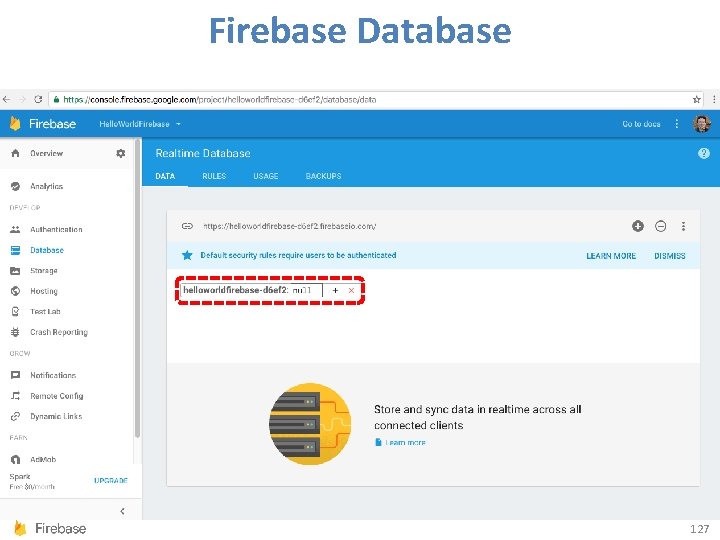Delete the node with the red X
The width and height of the screenshot is (720, 540).
[x=351, y=290]
